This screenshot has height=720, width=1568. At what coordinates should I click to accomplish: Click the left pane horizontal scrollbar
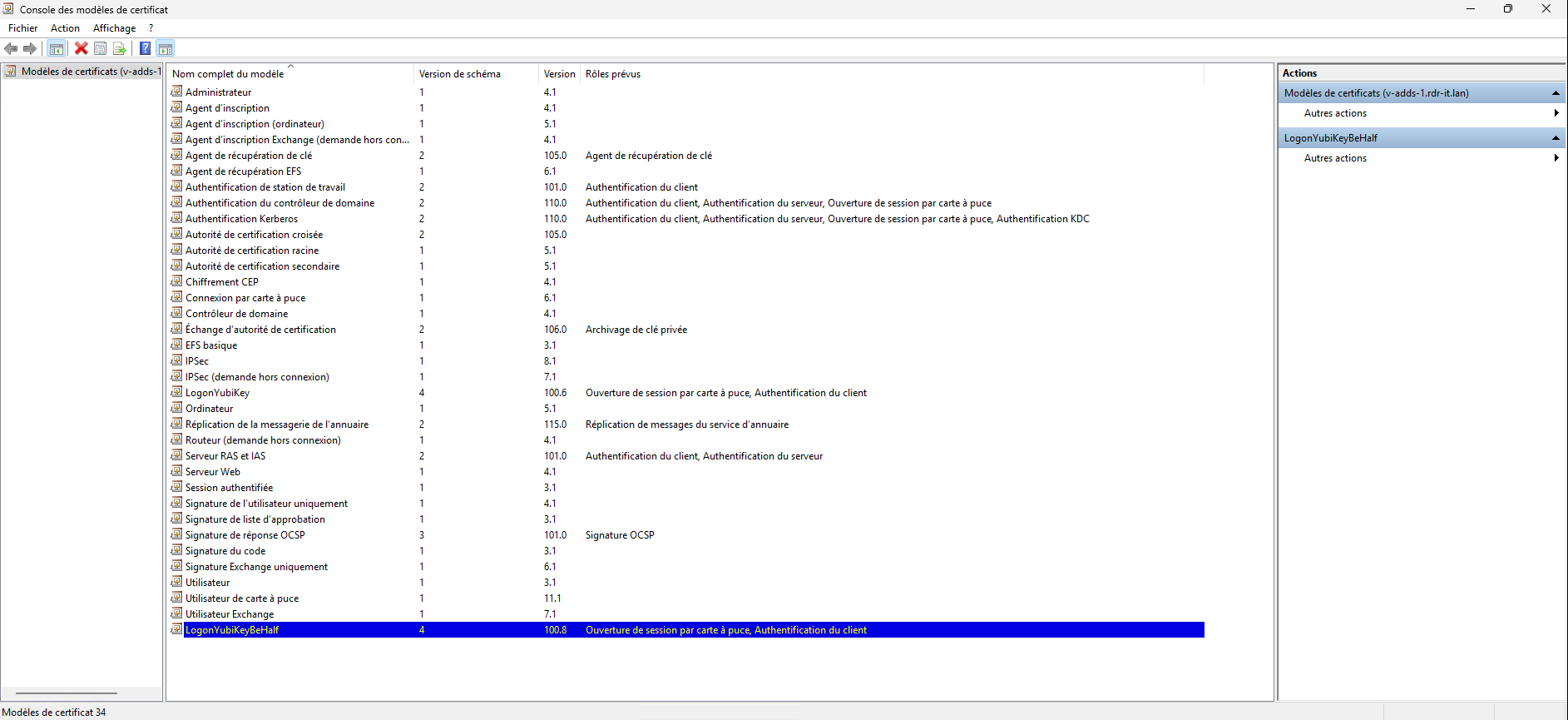(x=67, y=693)
